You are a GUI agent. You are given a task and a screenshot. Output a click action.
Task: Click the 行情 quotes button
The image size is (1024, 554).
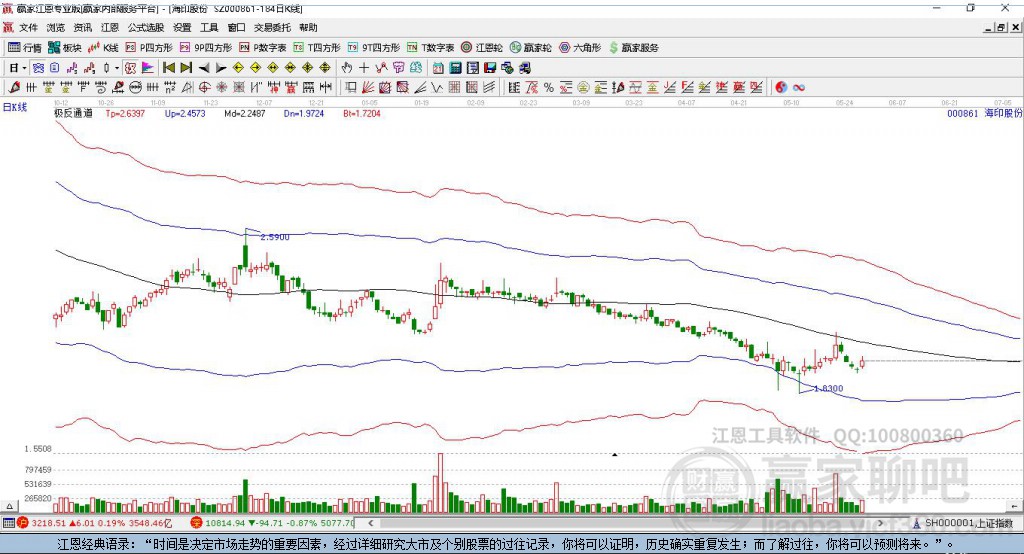(x=25, y=48)
